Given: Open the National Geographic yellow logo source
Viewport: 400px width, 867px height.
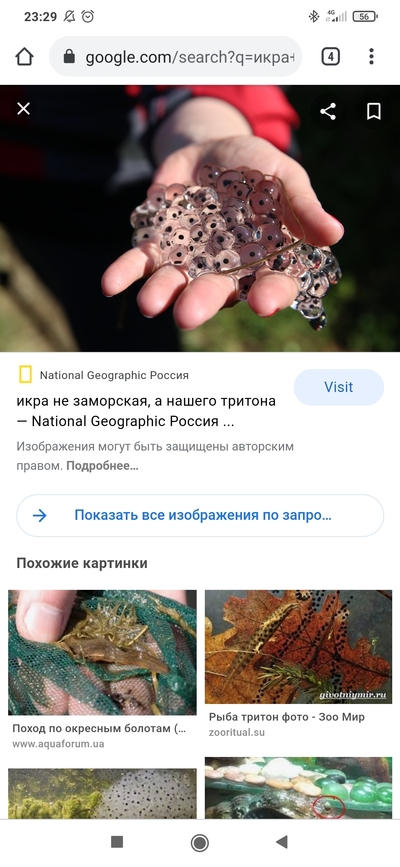Looking at the screenshot, I should click(x=25, y=375).
